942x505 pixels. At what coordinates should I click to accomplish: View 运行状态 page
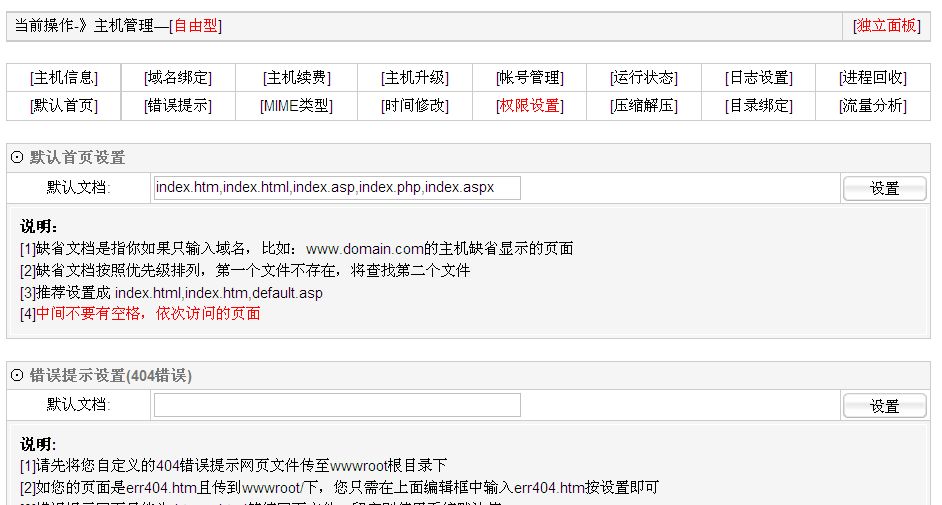pos(643,78)
